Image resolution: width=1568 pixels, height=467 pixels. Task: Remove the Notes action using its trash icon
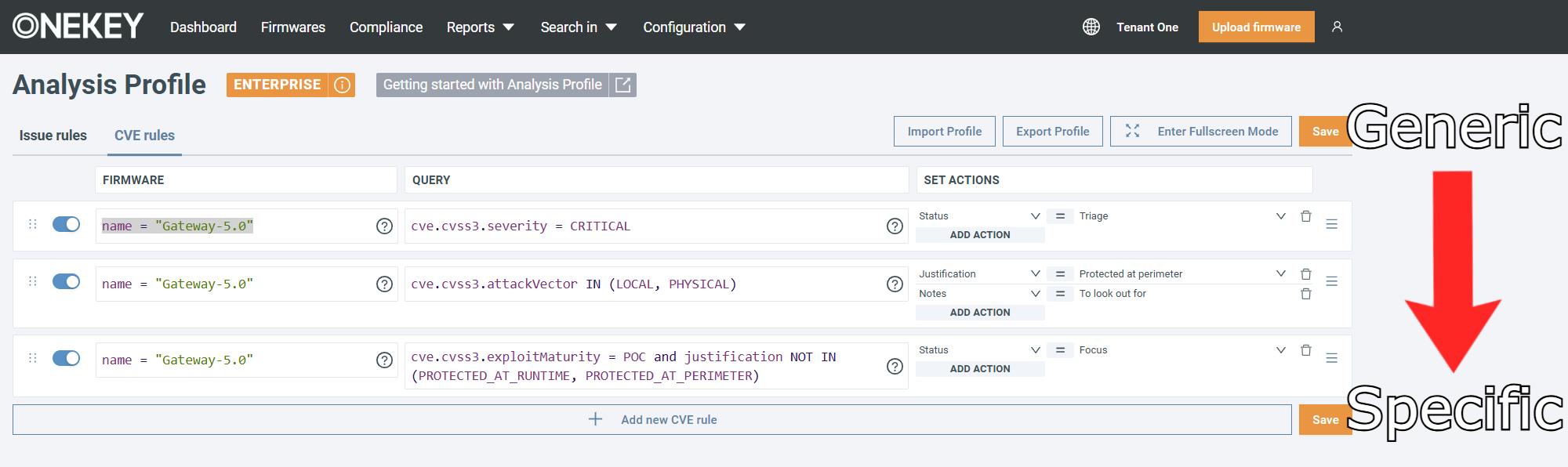point(1305,294)
